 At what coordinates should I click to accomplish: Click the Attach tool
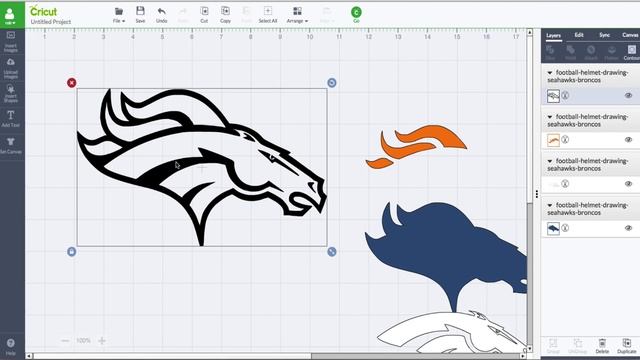(x=591, y=53)
